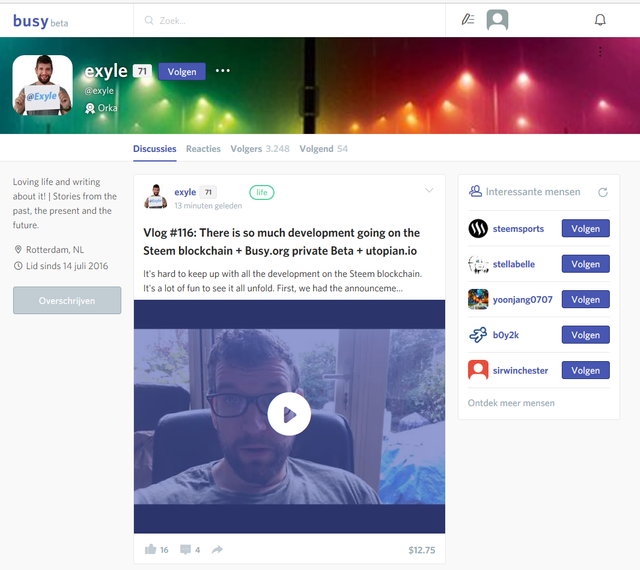Click the reputation 71 badge in the post
The width and height of the screenshot is (640, 570).
[x=208, y=192]
